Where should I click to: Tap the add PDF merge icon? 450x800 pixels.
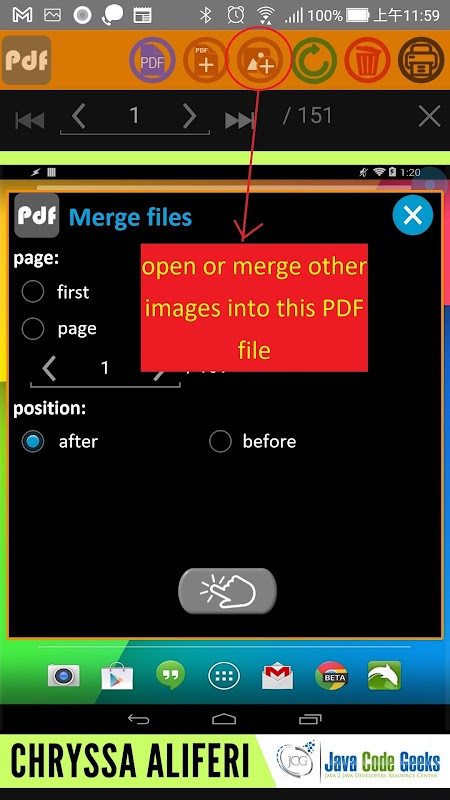click(206, 61)
